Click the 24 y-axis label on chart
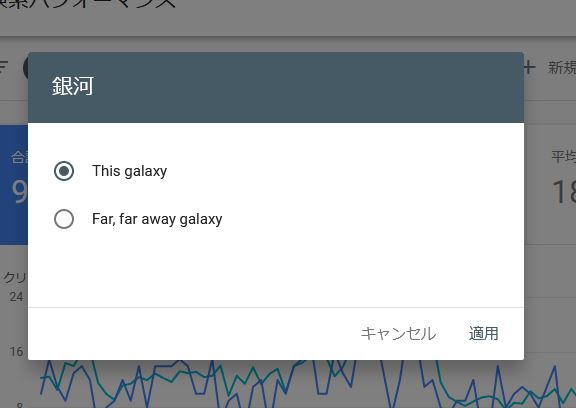 pos(17,297)
